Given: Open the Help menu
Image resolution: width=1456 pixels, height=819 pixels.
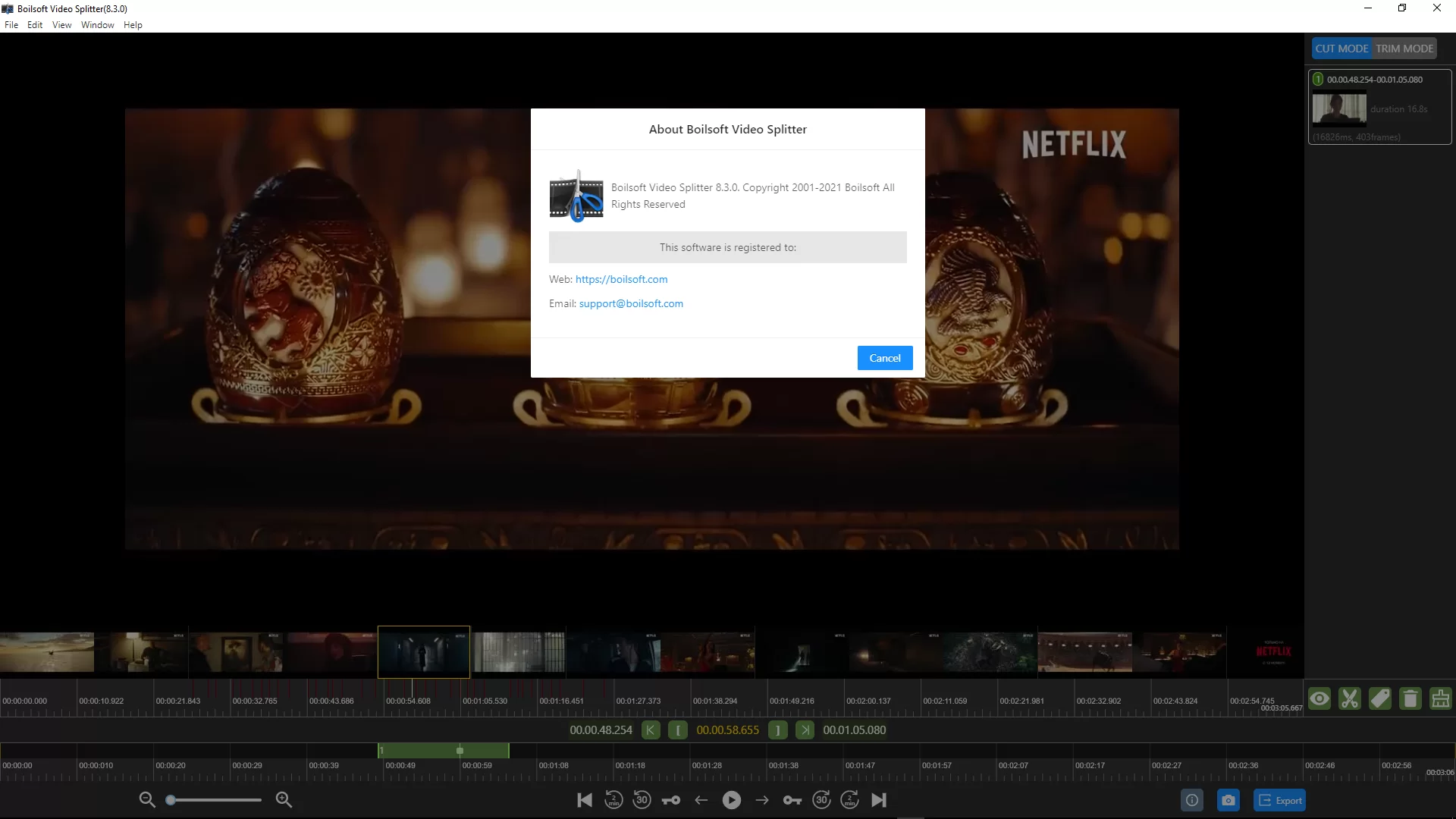Looking at the screenshot, I should pos(133,25).
